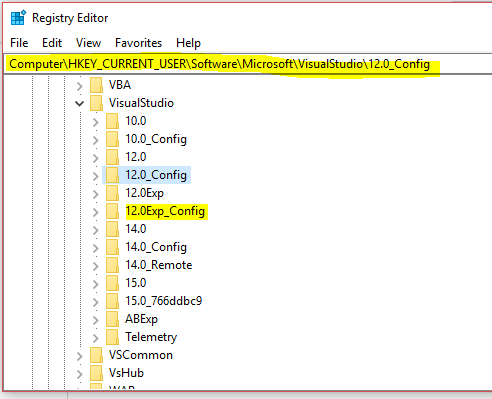Image resolution: width=492 pixels, height=399 pixels.
Task: Expand the 15.0_766ddbc9 key
Action: click(x=96, y=302)
